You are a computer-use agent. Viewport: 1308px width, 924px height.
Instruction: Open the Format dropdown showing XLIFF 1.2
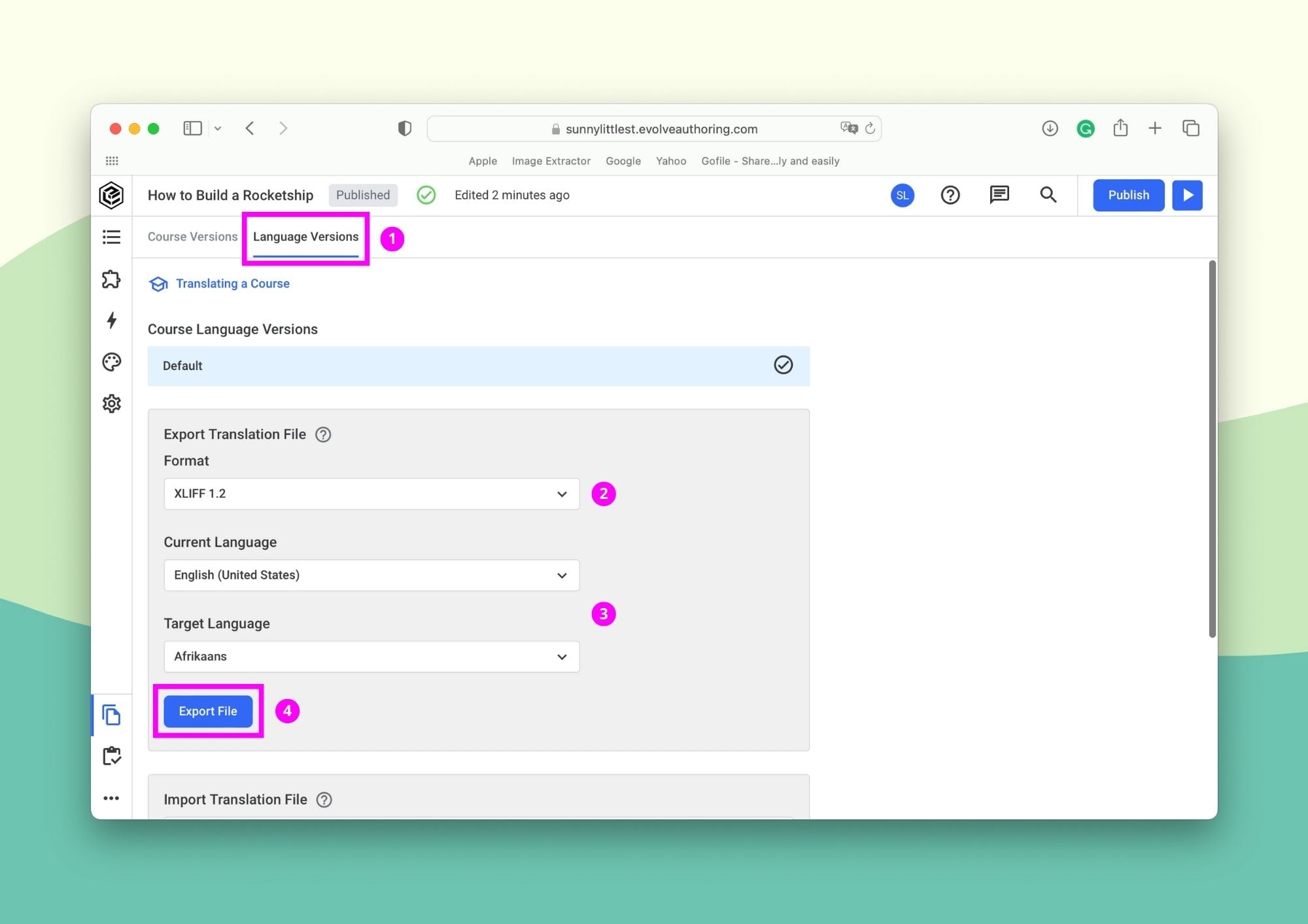371,494
